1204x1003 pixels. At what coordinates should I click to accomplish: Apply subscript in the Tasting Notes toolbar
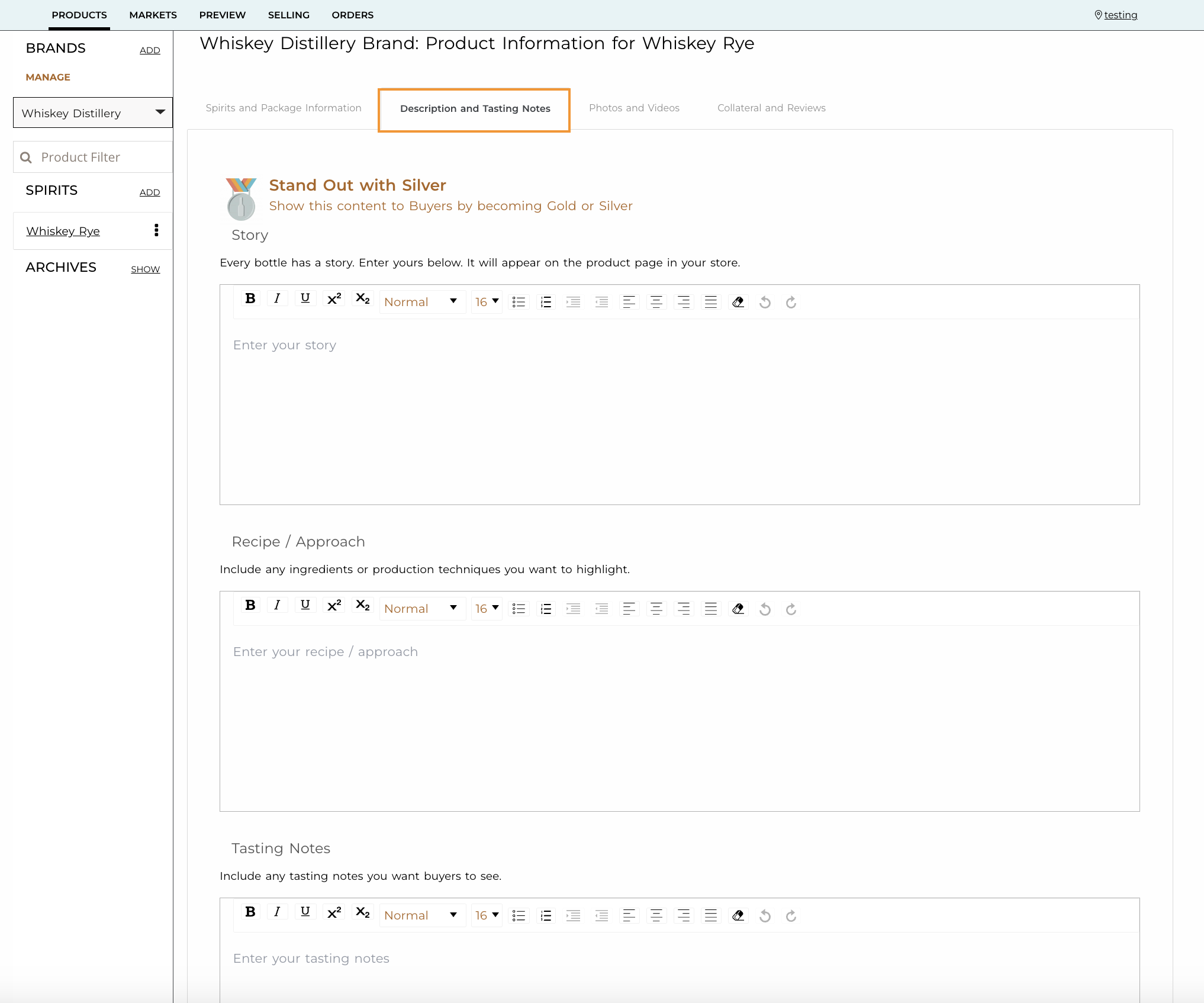coord(362,913)
